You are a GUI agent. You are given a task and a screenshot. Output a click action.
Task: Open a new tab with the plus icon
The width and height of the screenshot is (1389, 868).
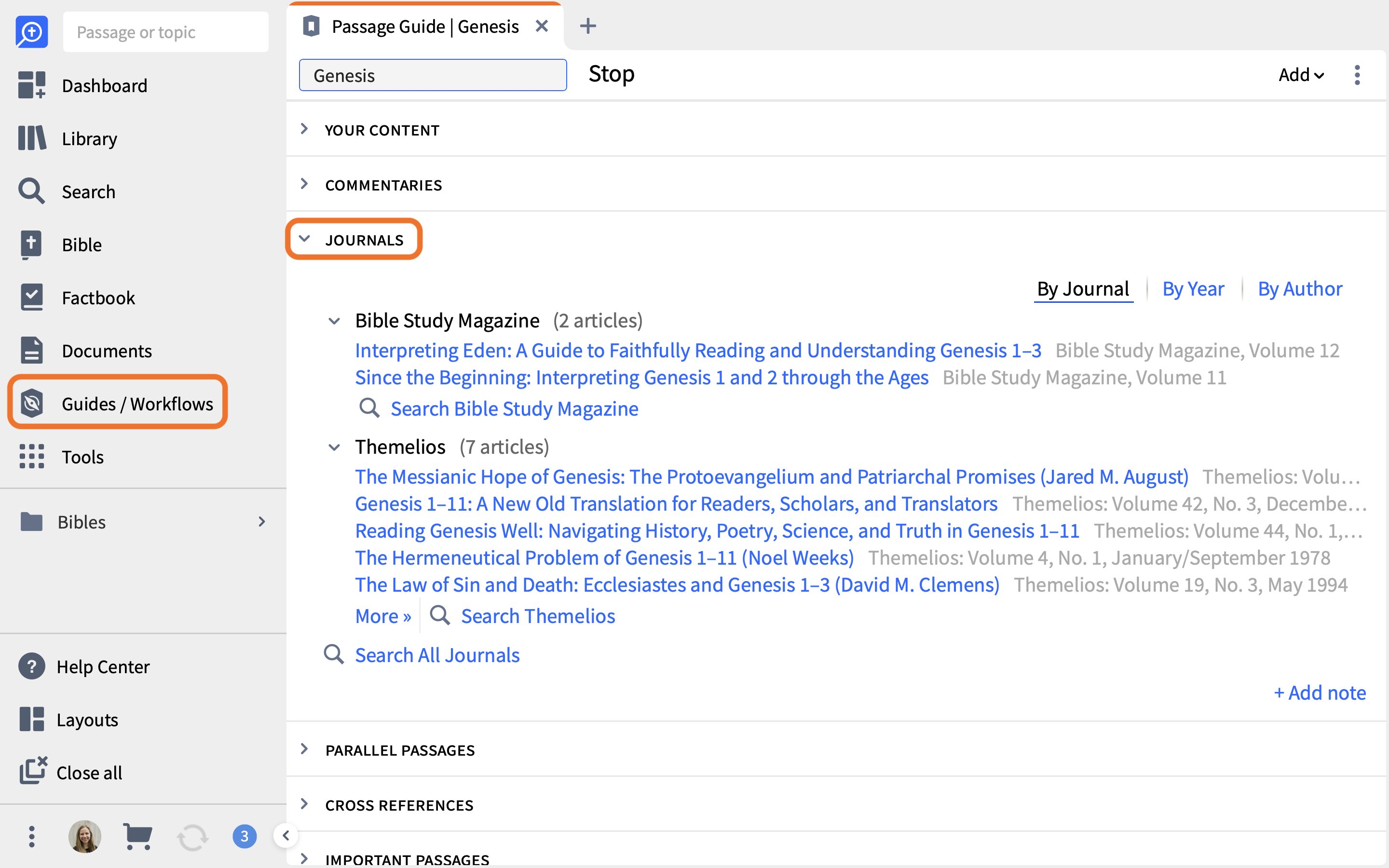click(x=588, y=26)
